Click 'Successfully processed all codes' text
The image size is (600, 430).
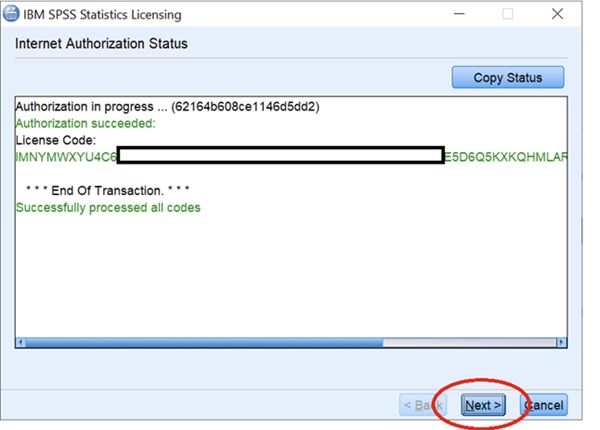tap(108, 207)
